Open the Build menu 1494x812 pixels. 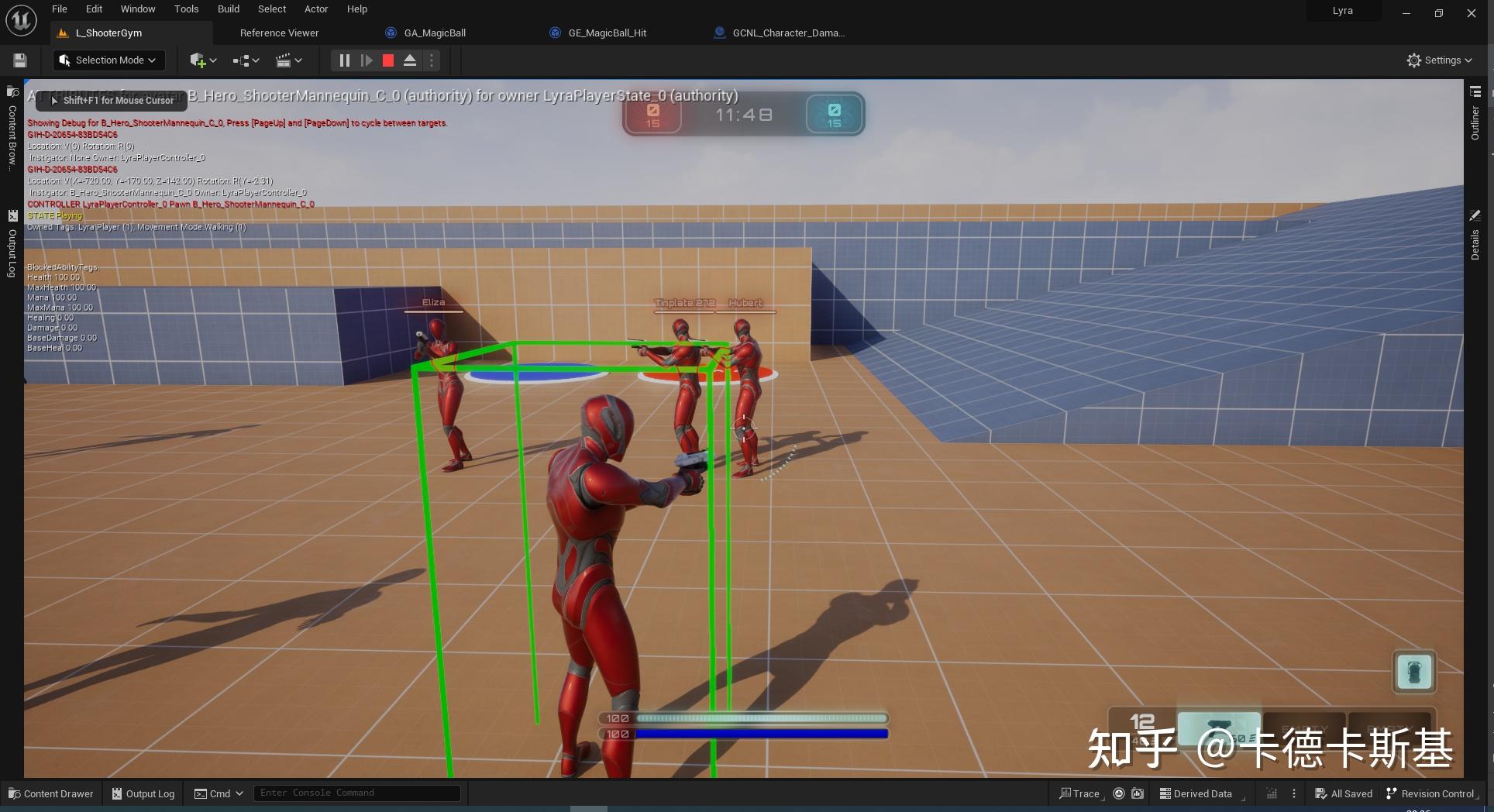click(x=229, y=9)
